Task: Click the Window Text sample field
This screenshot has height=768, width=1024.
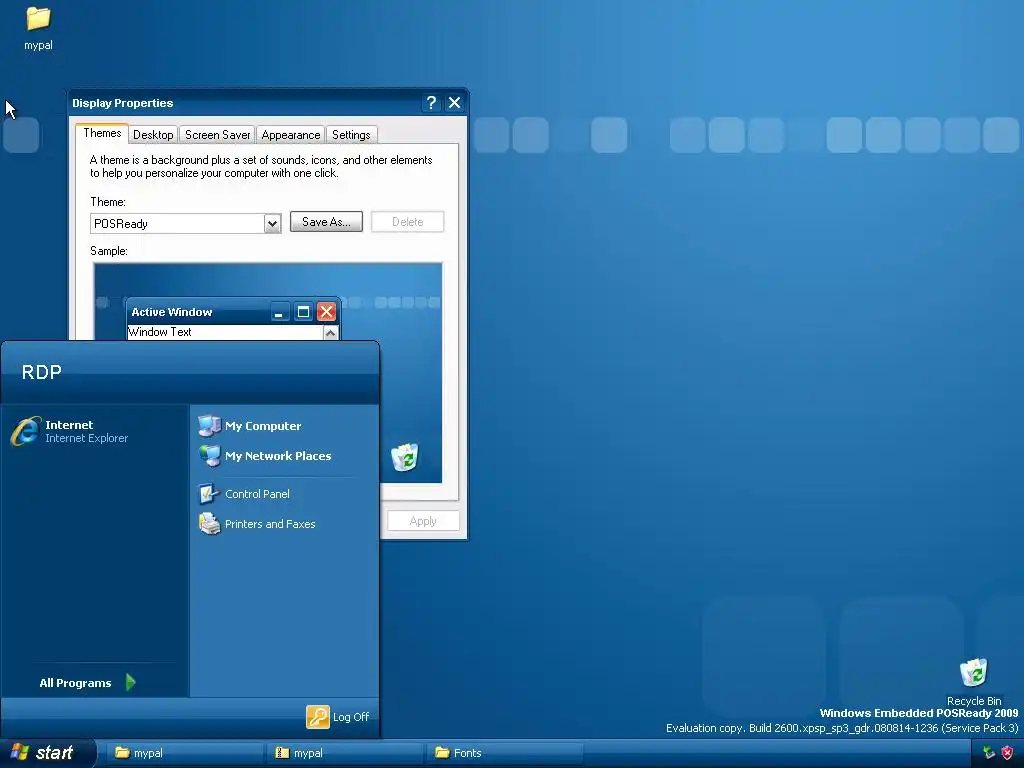Action: (x=225, y=332)
